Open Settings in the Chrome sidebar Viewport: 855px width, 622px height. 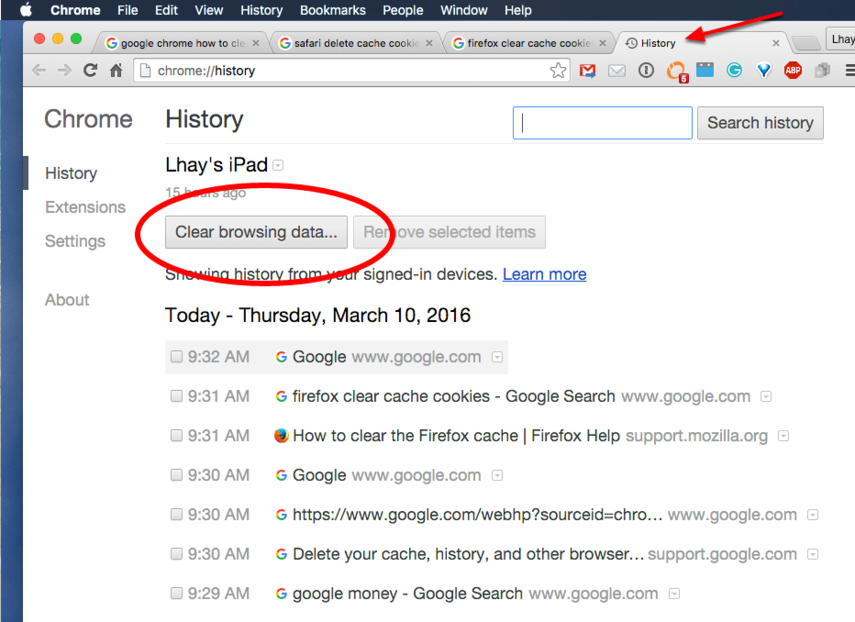tap(75, 241)
